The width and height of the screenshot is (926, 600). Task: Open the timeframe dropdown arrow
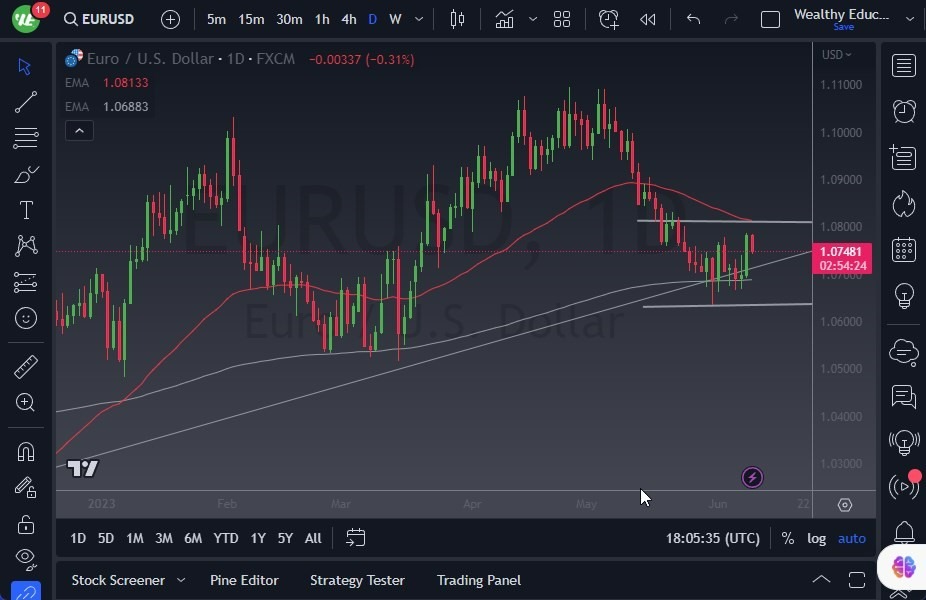[418, 19]
